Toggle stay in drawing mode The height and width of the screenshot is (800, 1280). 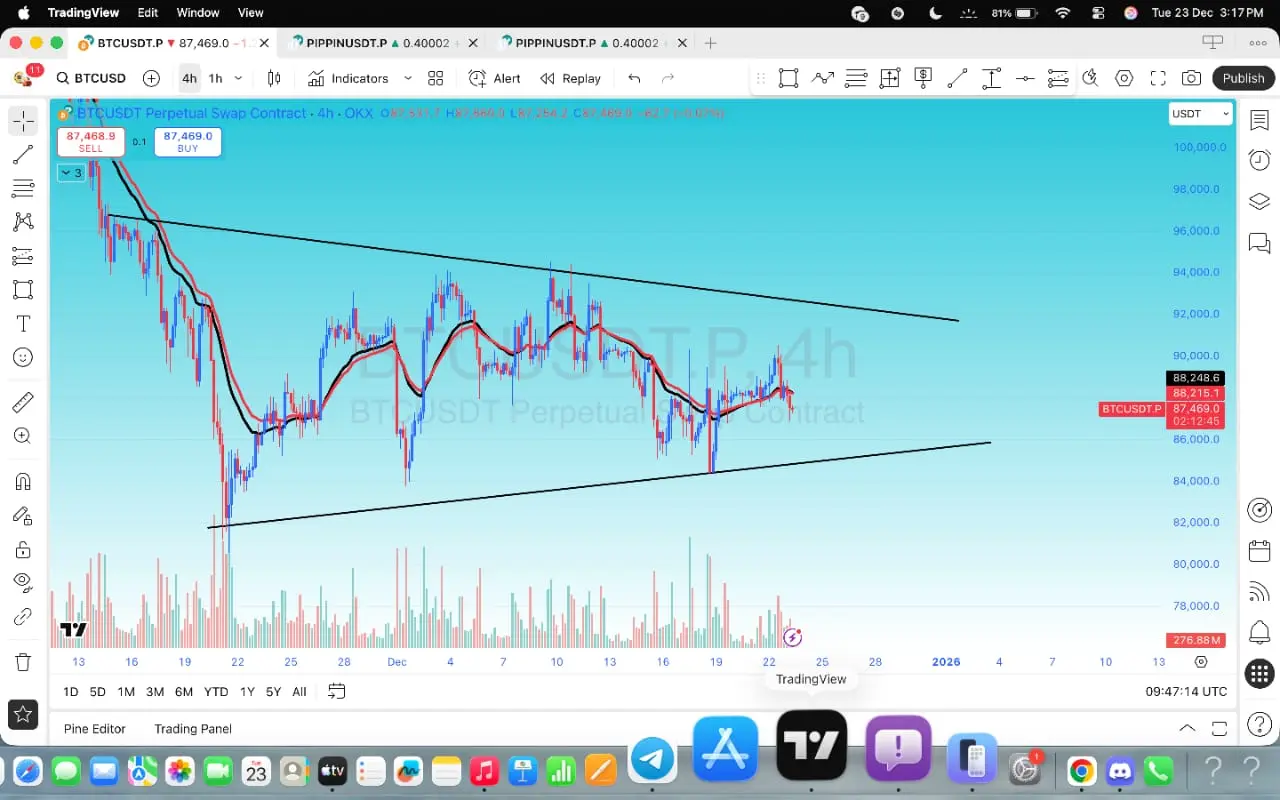point(23,515)
